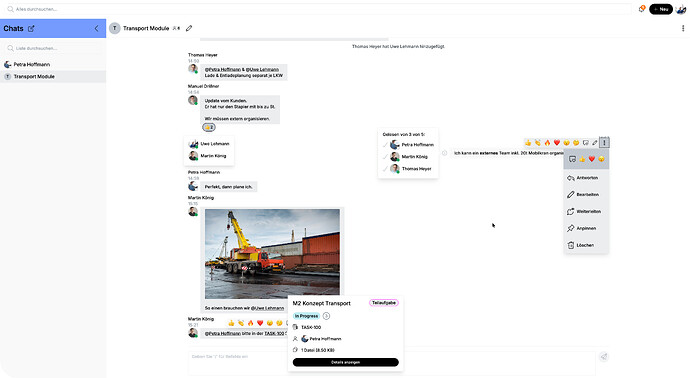Choose Bearbeiten from the context menu
This screenshot has height=378, width=690.
(586, 195)
